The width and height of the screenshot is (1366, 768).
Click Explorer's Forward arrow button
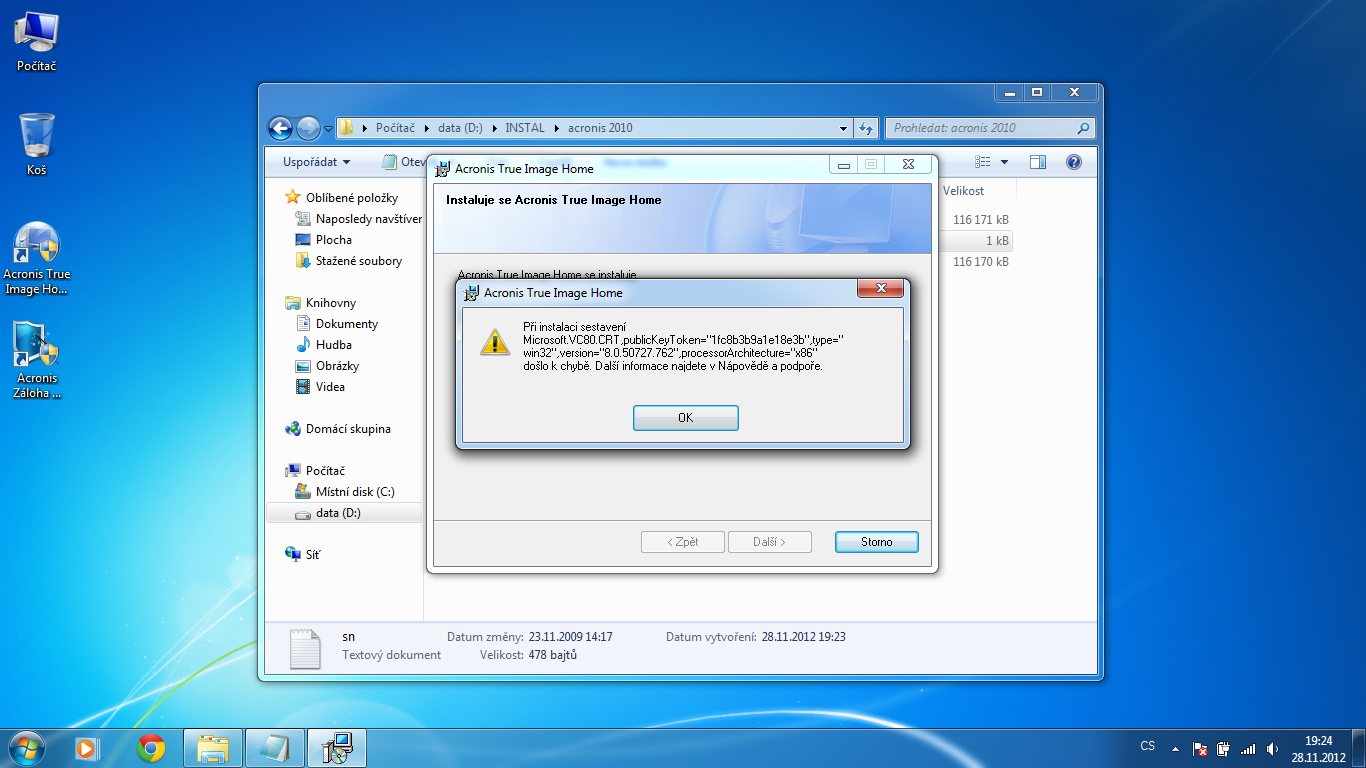point(308,128)
